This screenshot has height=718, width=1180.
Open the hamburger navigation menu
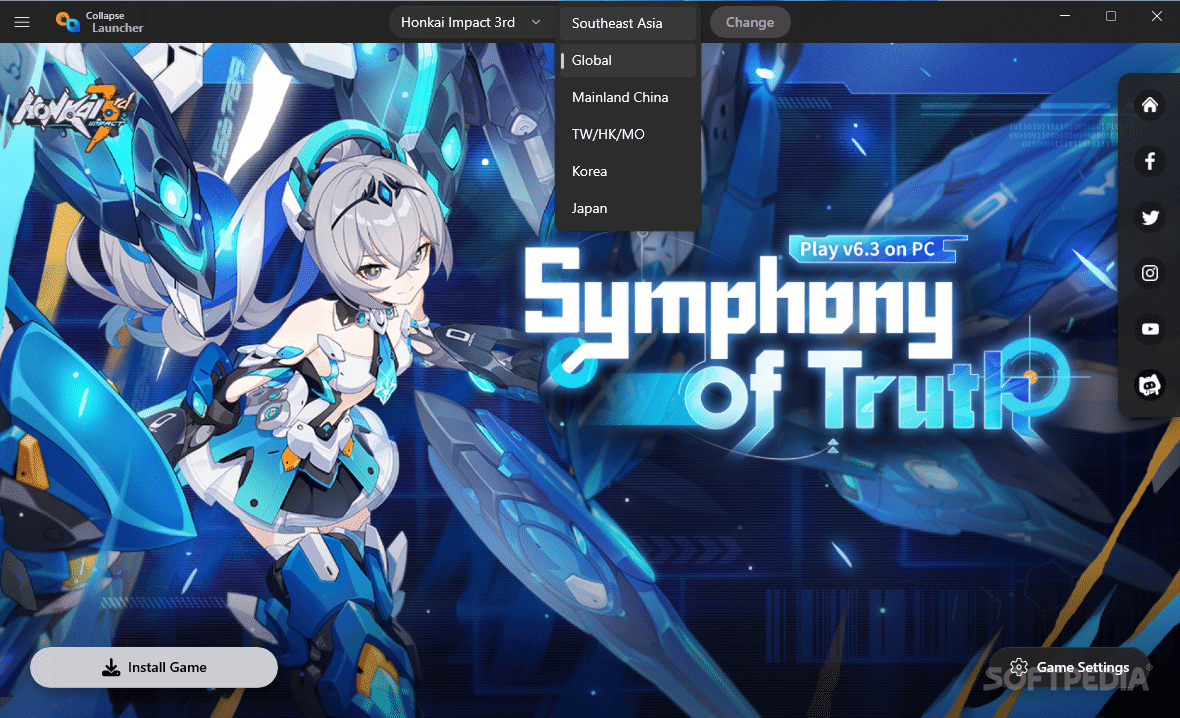[x=22, y=22]
